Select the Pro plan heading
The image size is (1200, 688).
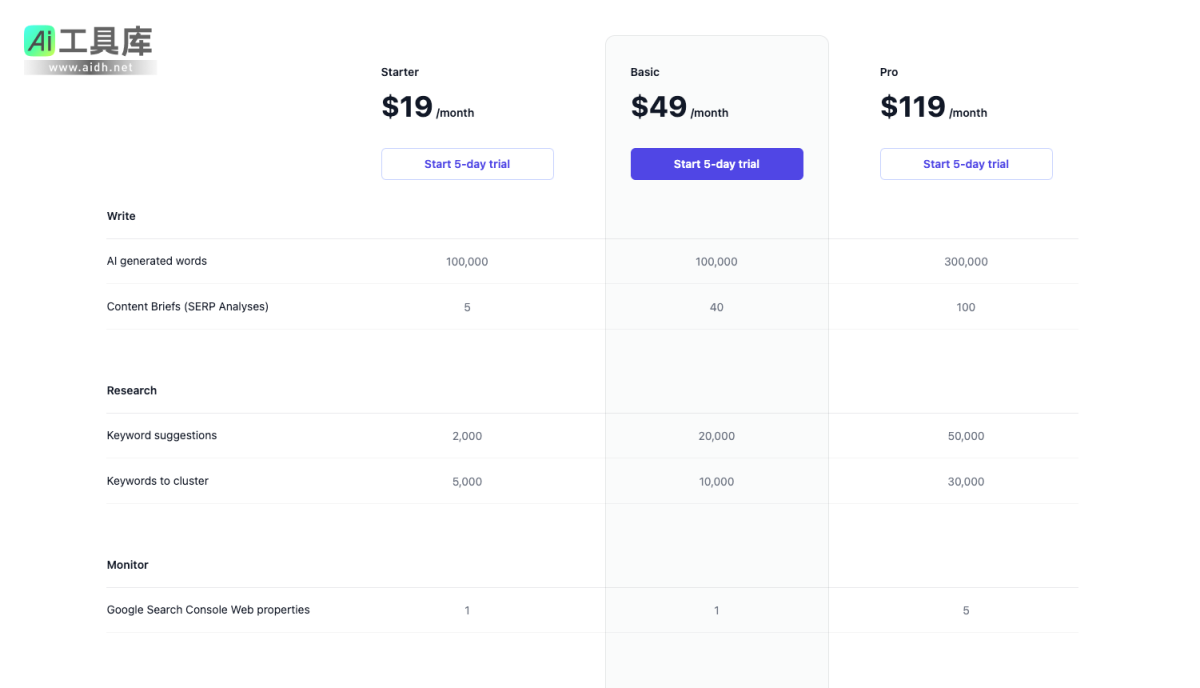(889, 72)
